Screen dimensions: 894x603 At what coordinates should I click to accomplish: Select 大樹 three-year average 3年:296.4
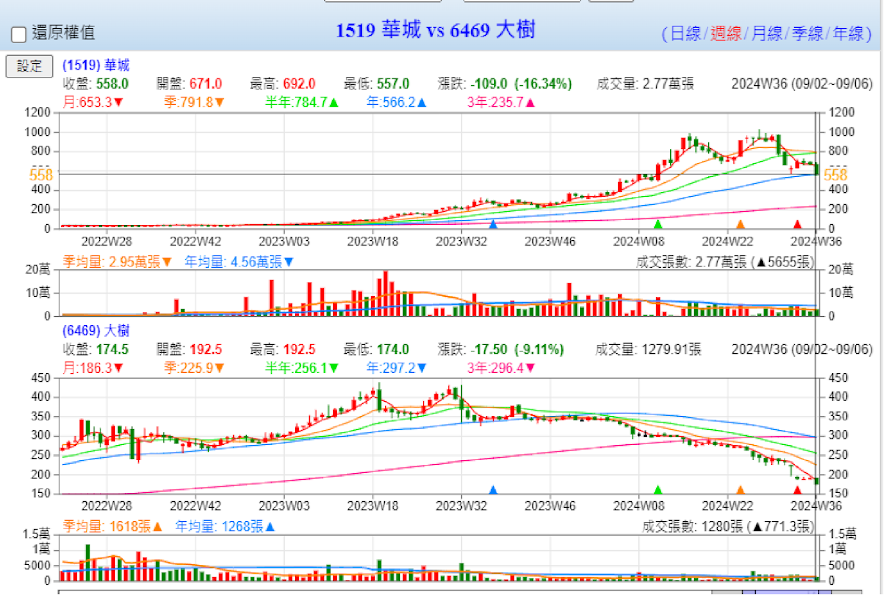click(501, 368)
